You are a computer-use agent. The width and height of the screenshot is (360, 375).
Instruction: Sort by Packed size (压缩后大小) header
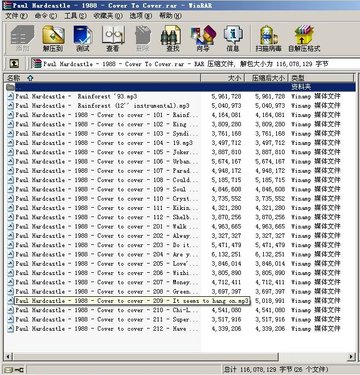[x=266, y=78]
